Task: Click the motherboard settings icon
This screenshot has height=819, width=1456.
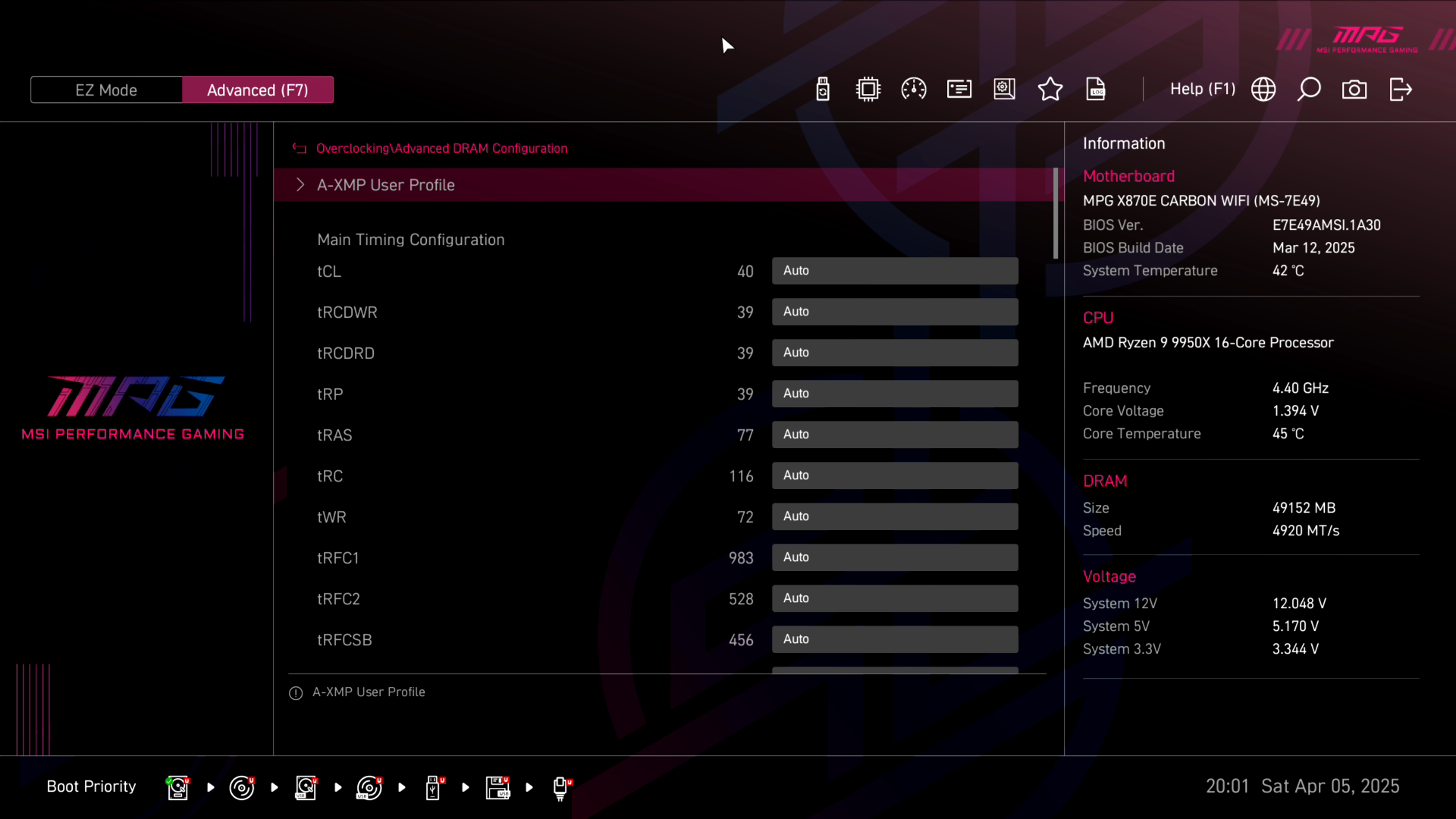Action: tap(1005, 89)
